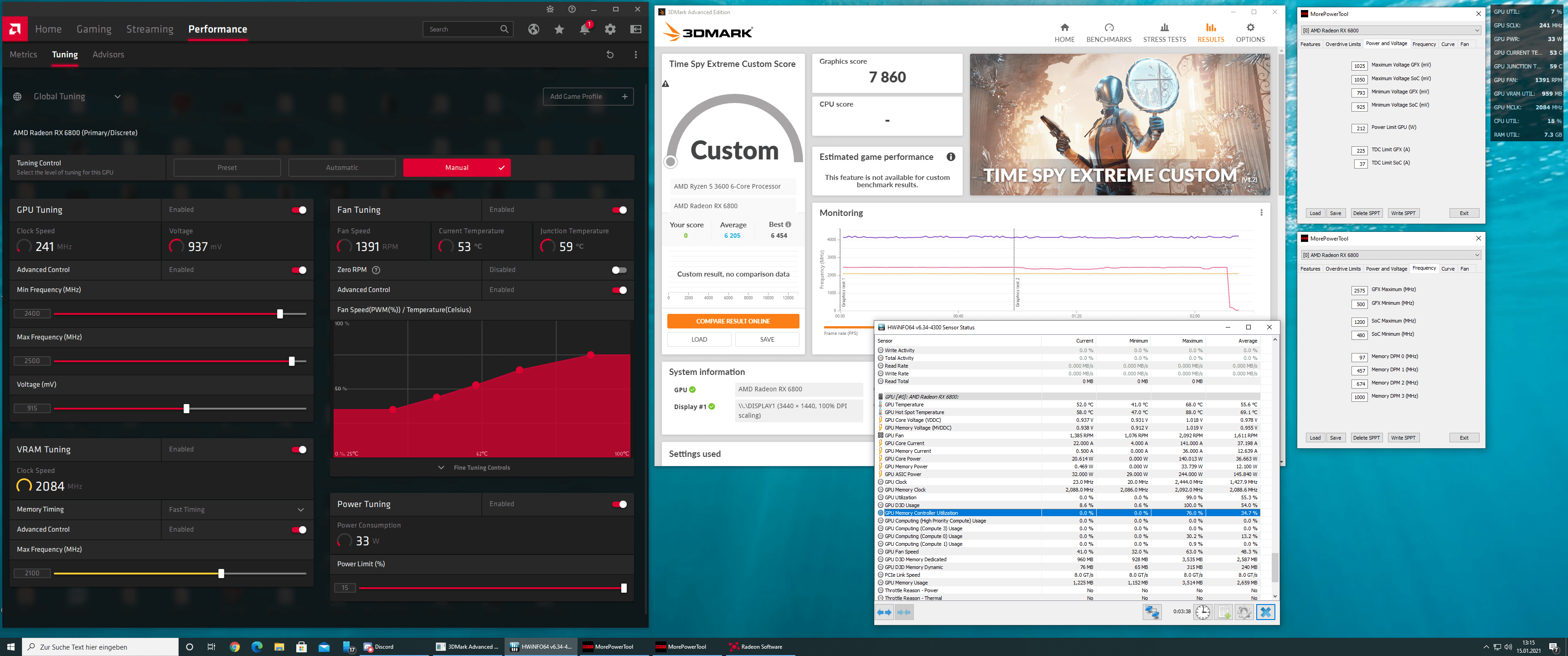Screen dimensions: 1568x656
Task: Toggle GPU Tuning switch
Action: pyautogui.click(x=298, y=210)
